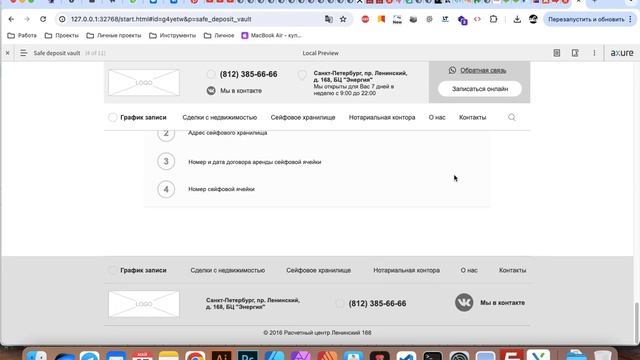Viewport: 640px width, 360px height.
Task: Click the VK icon beside header 'Мы в контакте'
Action: tap(211, 91)
